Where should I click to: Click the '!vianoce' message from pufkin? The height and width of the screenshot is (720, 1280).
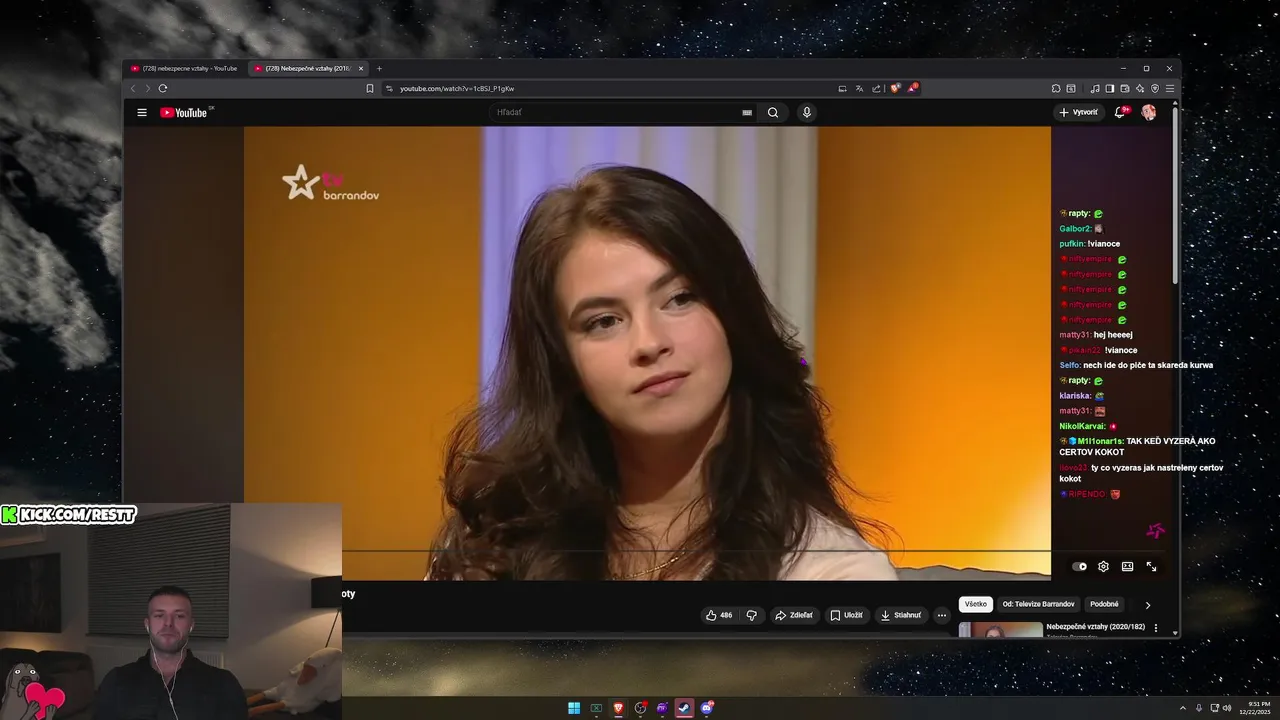[1104, 244]
